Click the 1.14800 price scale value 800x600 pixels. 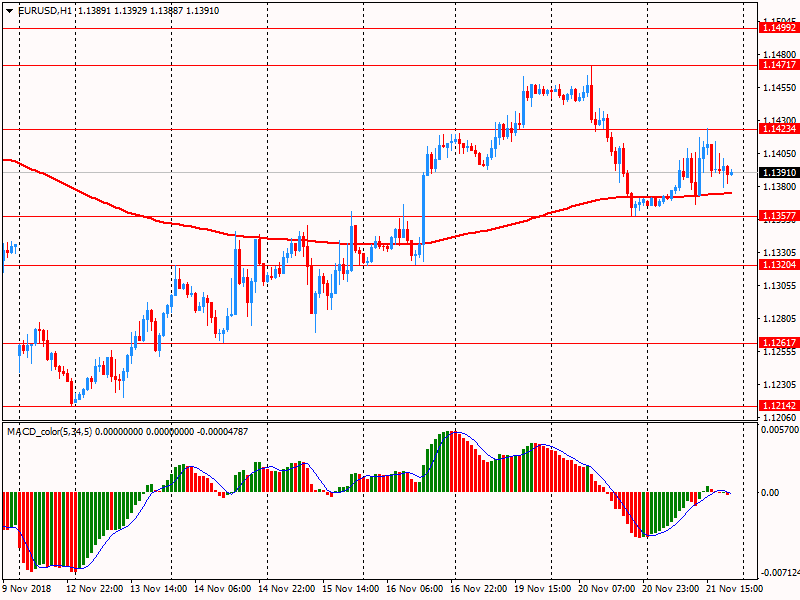click(779, 54)
